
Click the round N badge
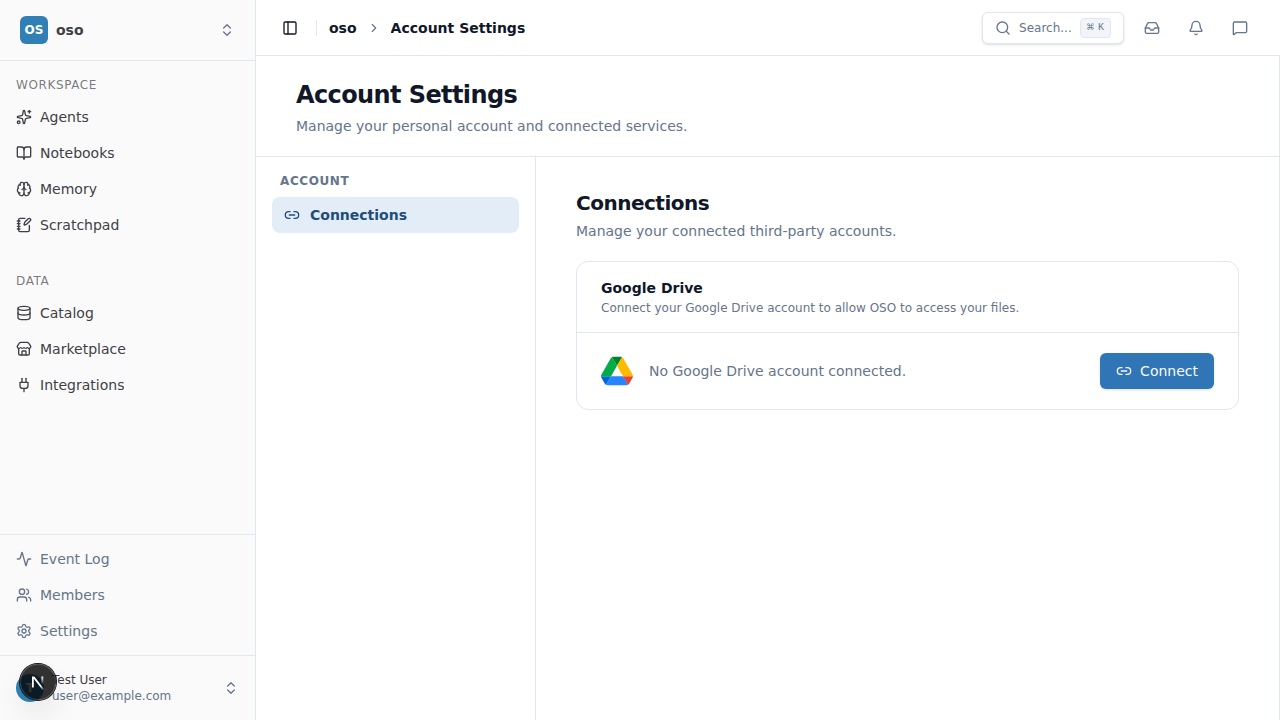37,682
